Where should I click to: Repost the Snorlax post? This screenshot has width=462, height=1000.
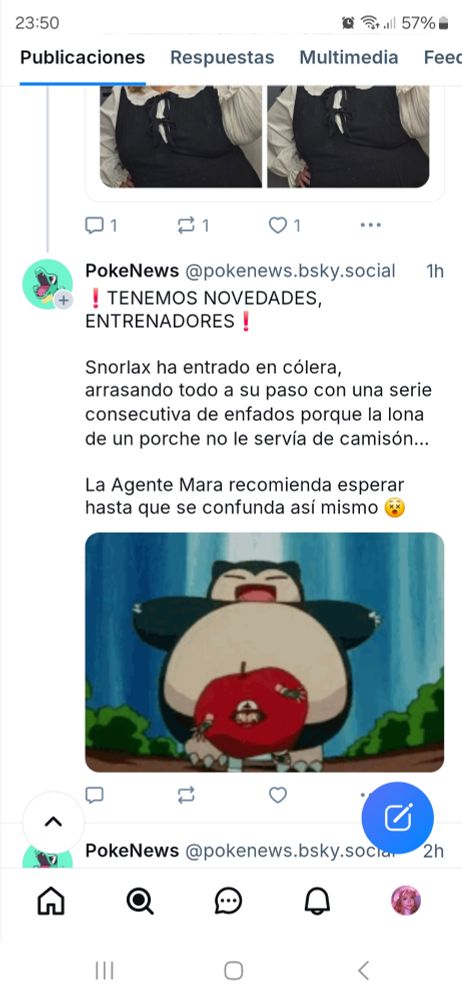point(186,795)
